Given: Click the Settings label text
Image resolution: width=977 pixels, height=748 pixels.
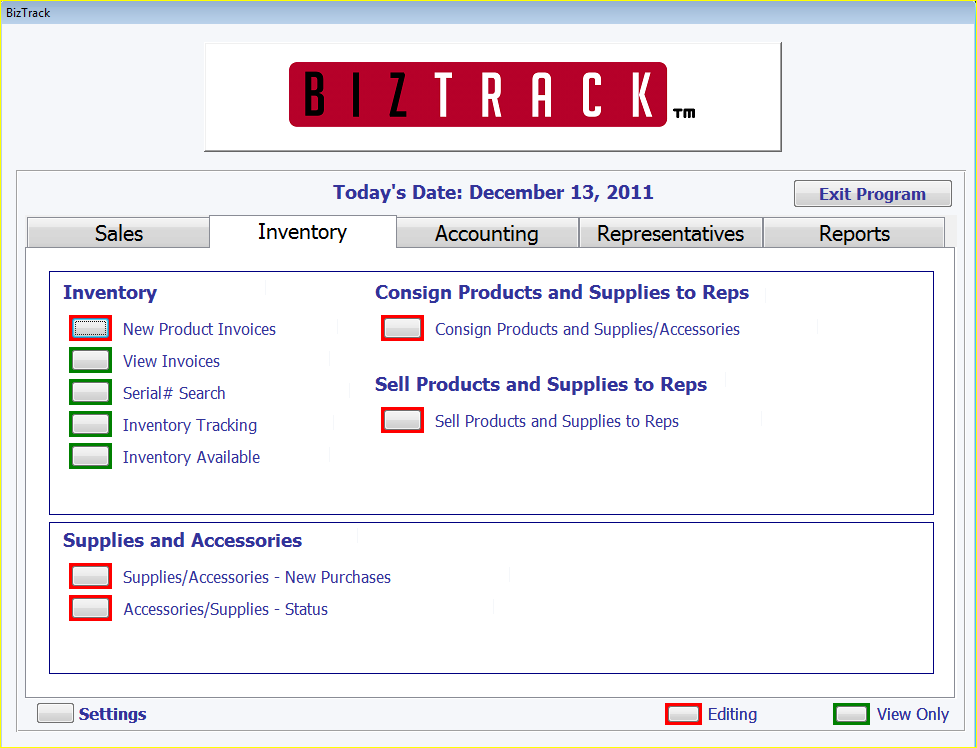Looking at the screenshot, I should pyautogui.click(x=113, y=714).
